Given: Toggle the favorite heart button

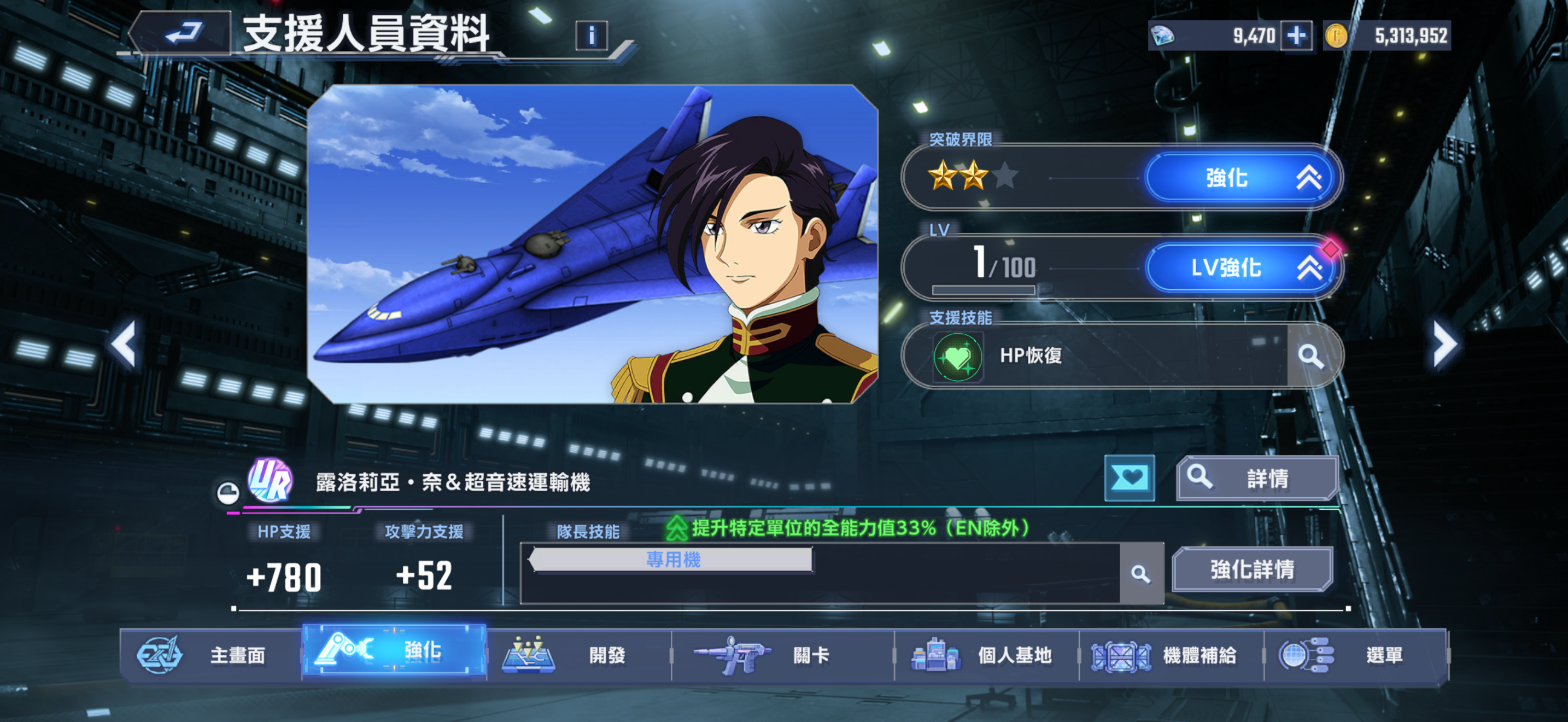Looking at the screenshot, I should [x=1129, y=478].
